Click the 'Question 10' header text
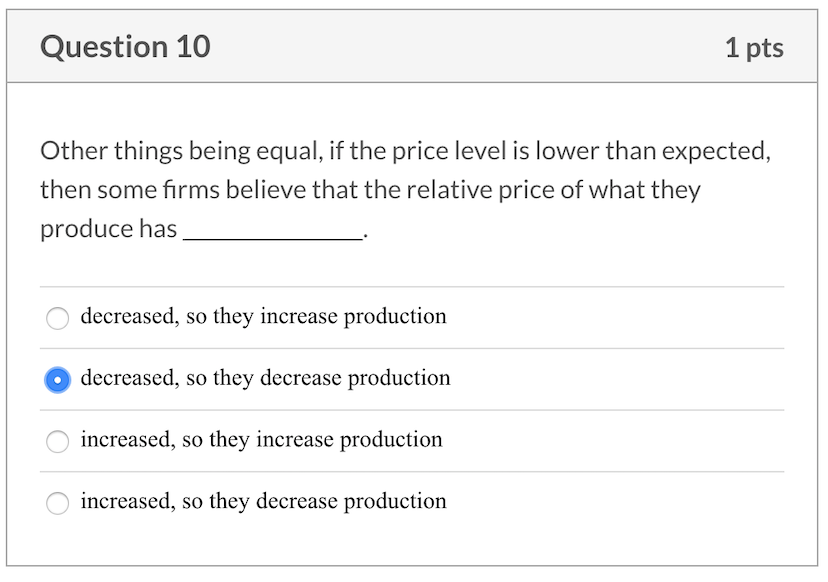 click(x=124, y=46)
